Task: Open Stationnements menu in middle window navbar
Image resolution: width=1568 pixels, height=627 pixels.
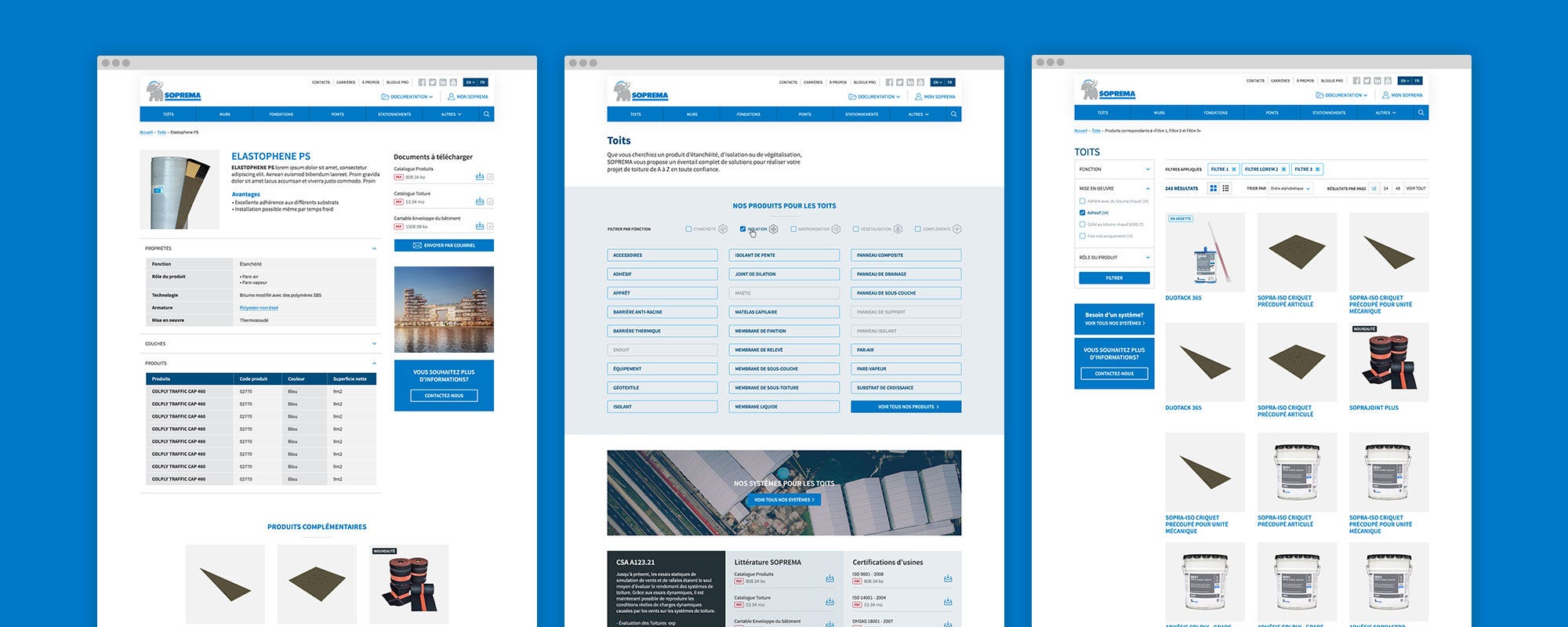Action: click(x=862, y=114)
